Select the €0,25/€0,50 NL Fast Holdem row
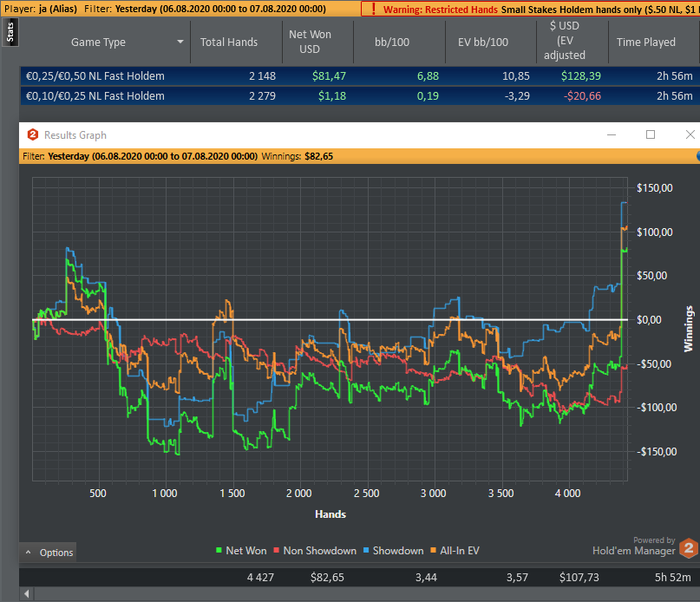Image resolution: width=700 pixels, height=602 pixels. 360,76
